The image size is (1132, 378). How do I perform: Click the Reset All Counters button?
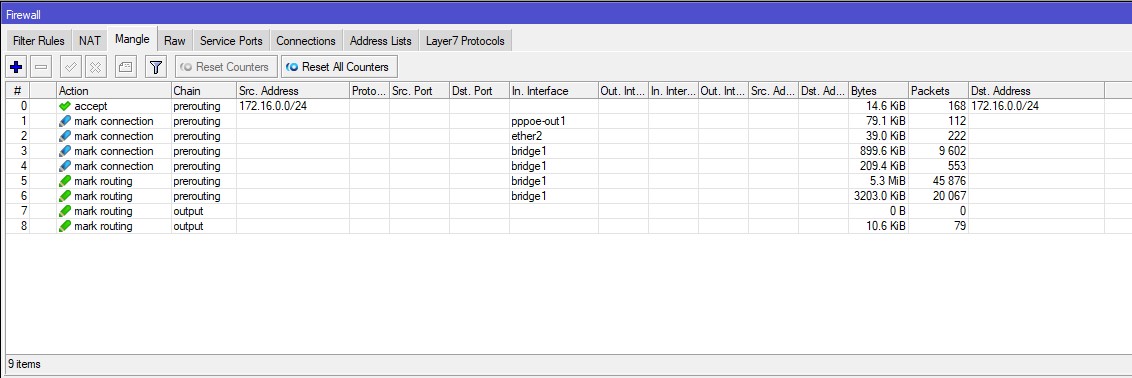pyautogui.click(x=339, y=67)
